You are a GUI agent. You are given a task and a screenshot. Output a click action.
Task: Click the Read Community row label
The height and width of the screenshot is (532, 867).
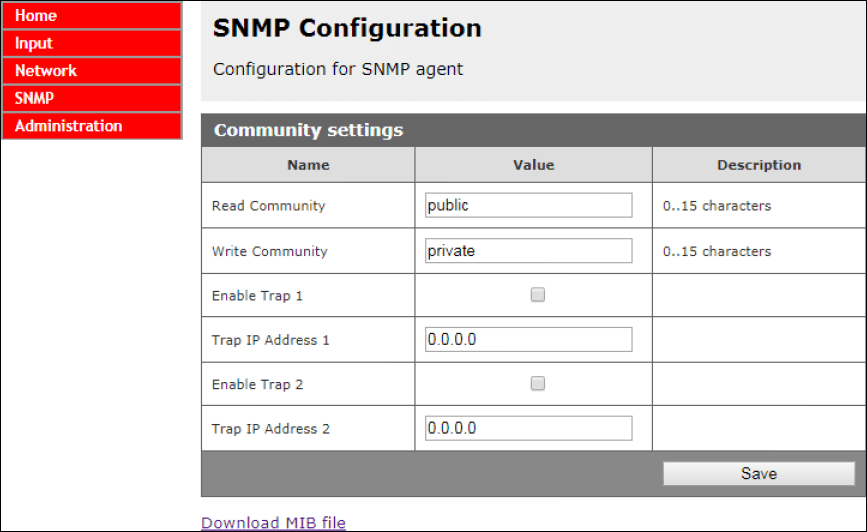pyautogui.click(x=268, y=206)
